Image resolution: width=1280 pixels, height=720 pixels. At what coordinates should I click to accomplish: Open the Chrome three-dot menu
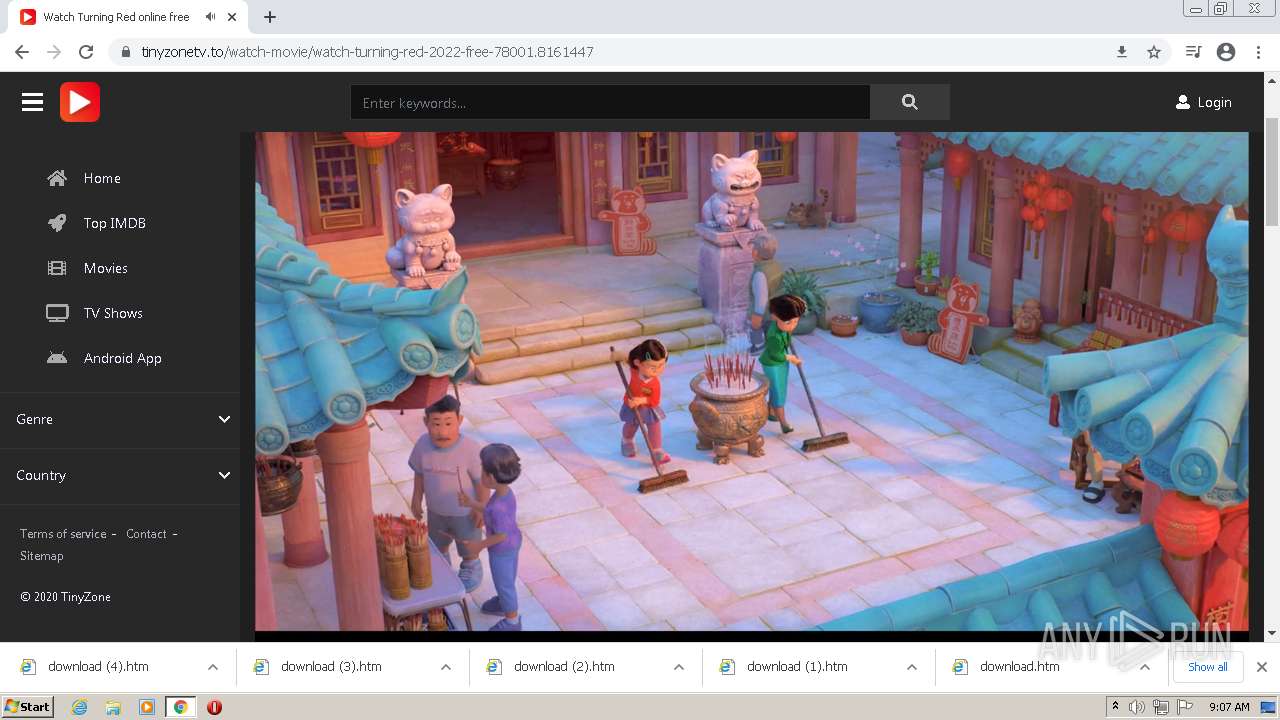tap(1258, 52)
